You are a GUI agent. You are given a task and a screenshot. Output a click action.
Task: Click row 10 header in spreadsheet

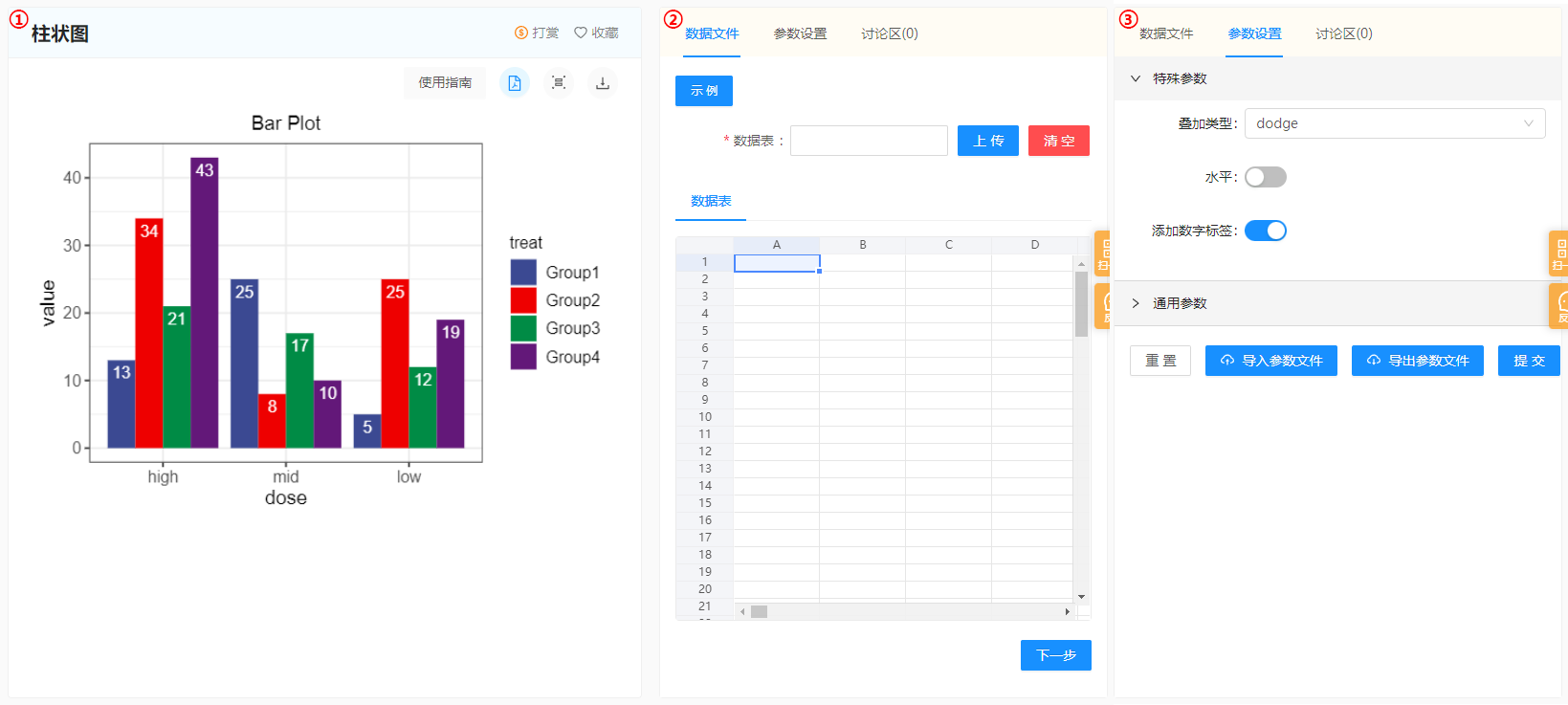[705, 417]
